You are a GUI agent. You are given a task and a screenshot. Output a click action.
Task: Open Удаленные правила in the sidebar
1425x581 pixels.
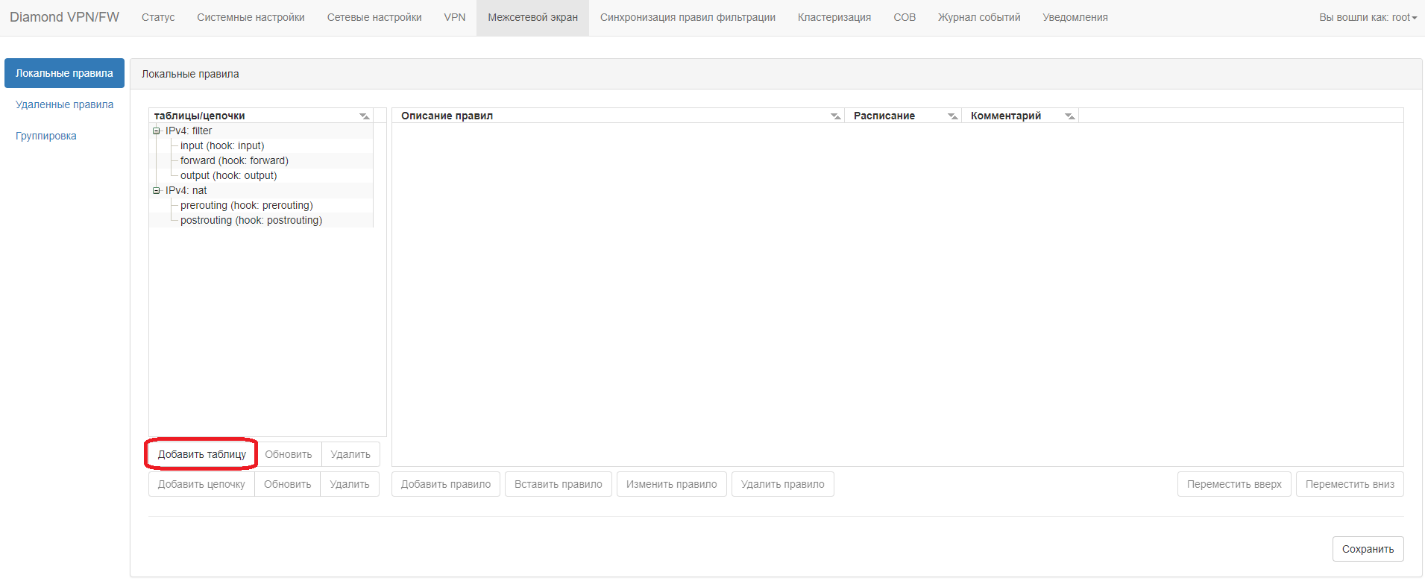[x=64, y=104]
